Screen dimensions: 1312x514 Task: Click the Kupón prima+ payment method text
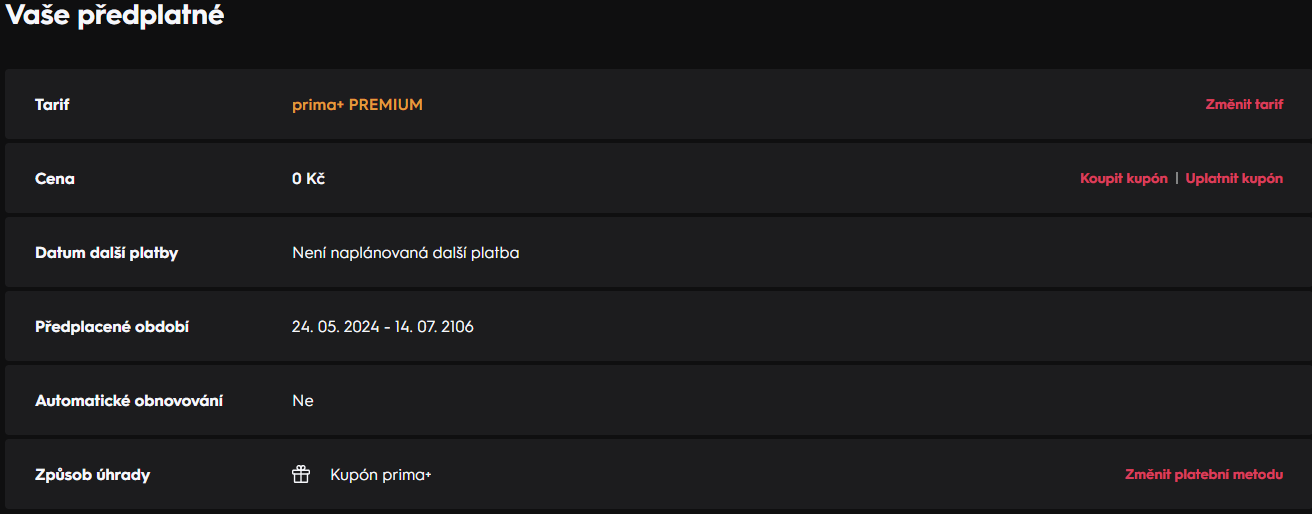coord(380,475)
